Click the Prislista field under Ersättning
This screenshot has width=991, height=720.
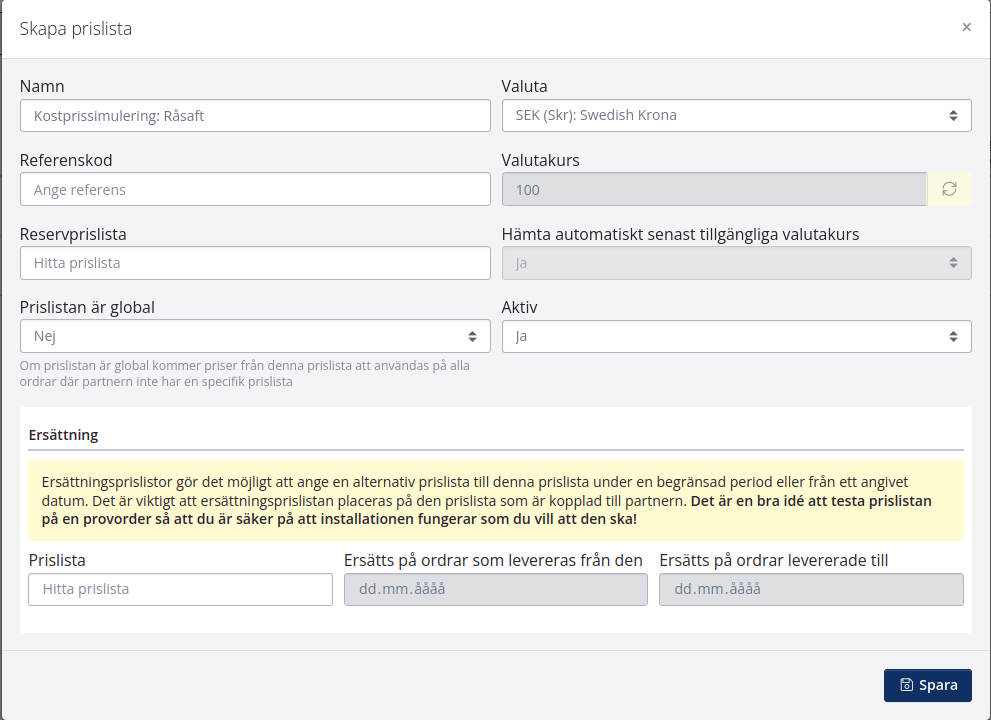click(181, 589)
